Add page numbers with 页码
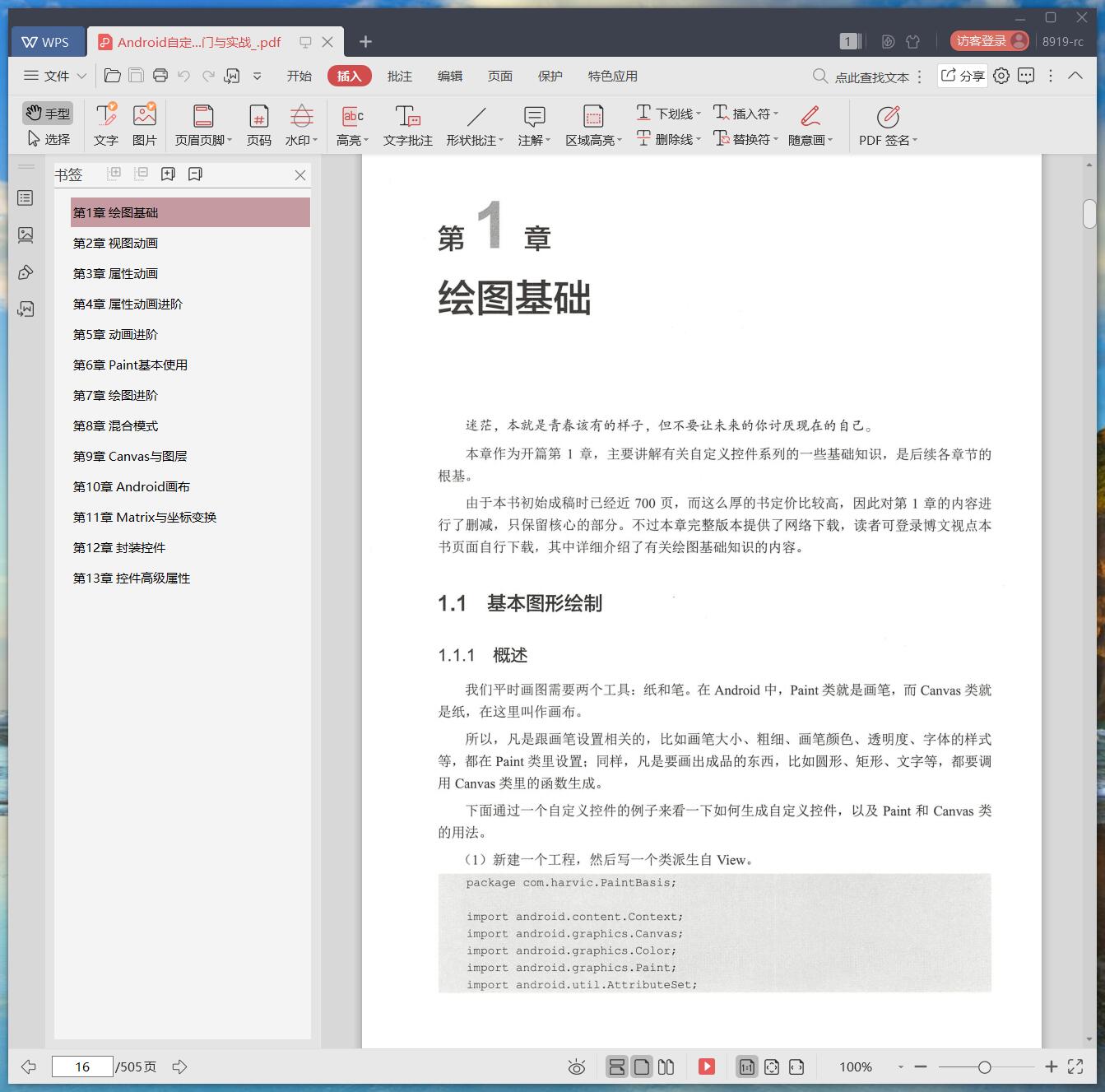The height and width of the screenshot is (1092, 1105). pyautogui.click(x=259, y=125)
